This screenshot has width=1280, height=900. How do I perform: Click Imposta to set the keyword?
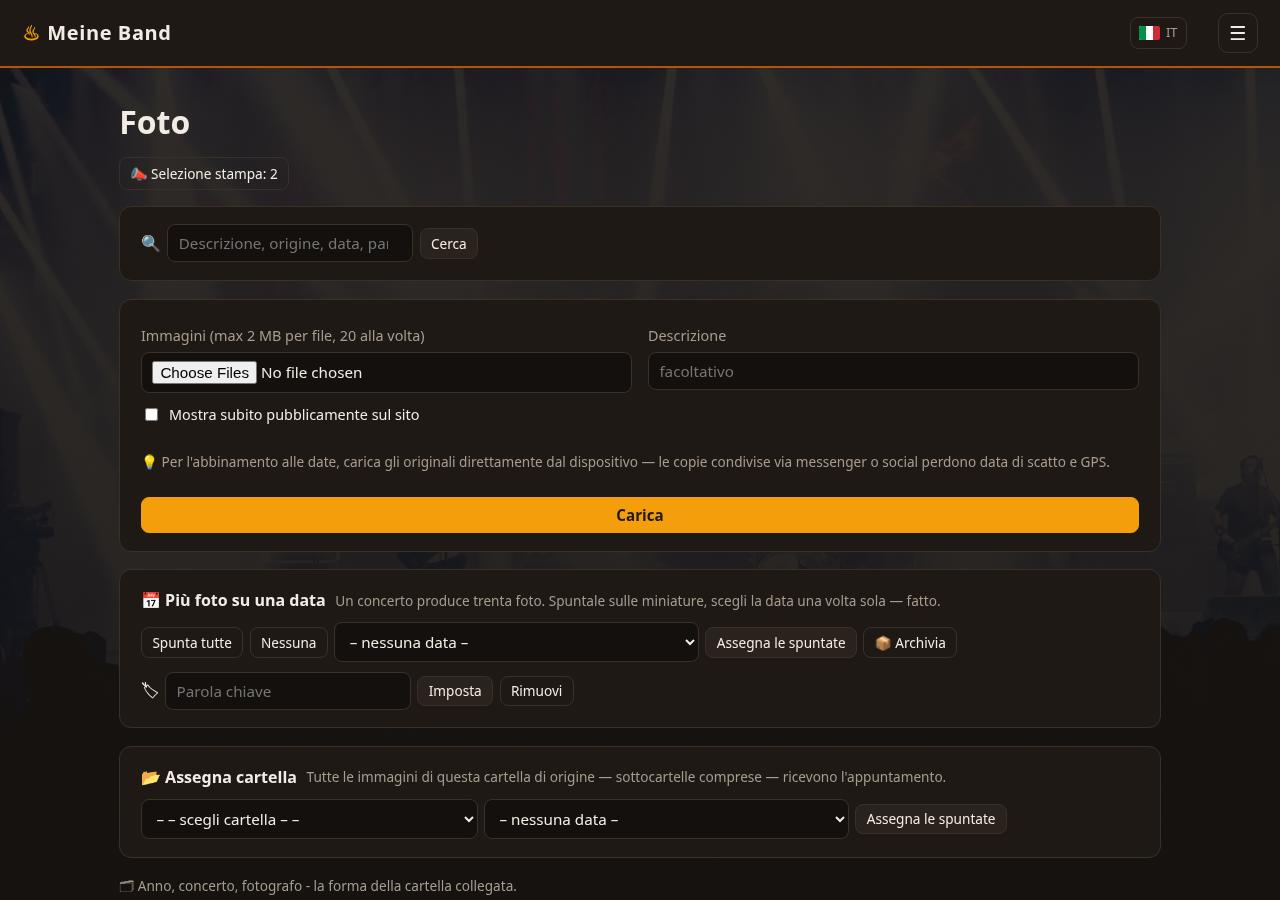(x=455, y=691)
